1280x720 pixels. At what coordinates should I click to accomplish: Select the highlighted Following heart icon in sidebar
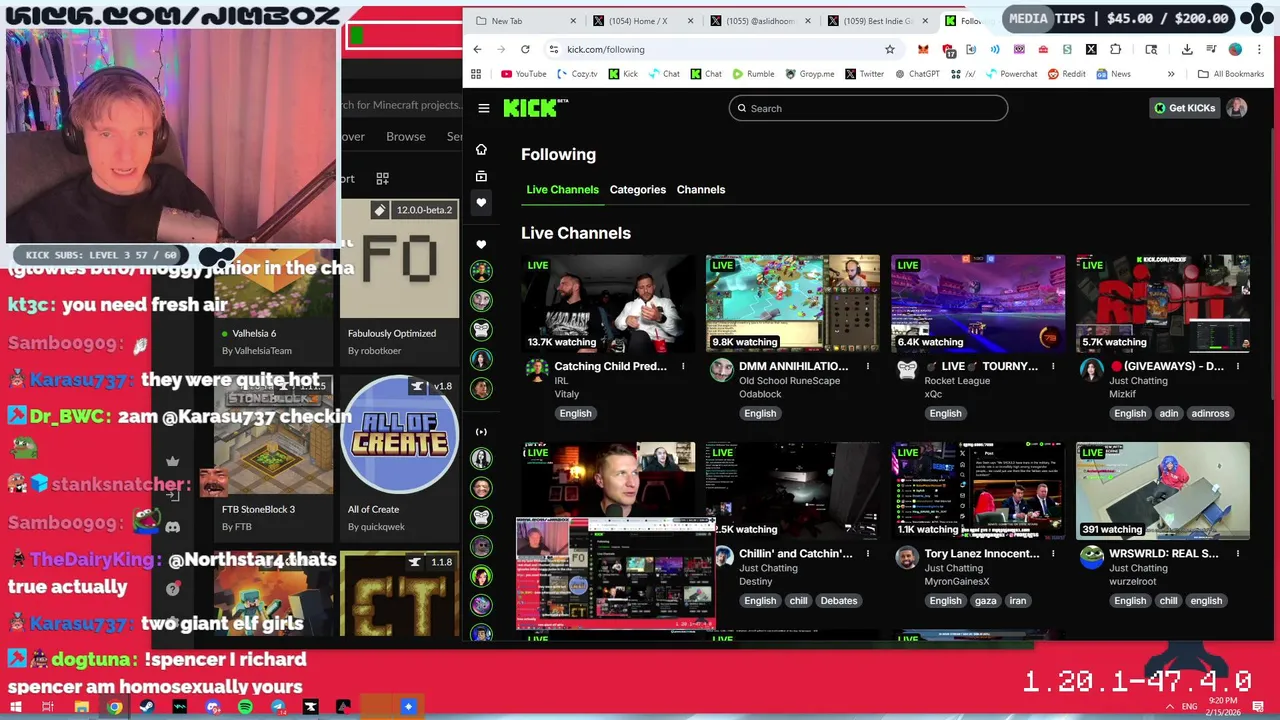(x=481, y=203)
